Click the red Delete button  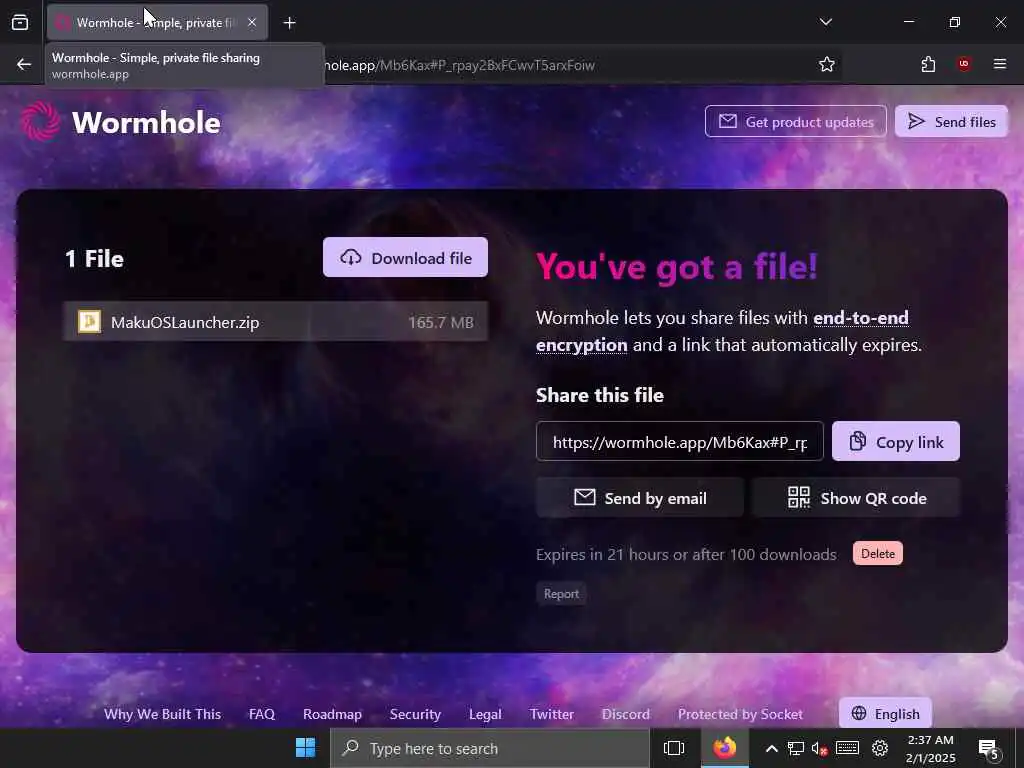(x=878, y=554)
